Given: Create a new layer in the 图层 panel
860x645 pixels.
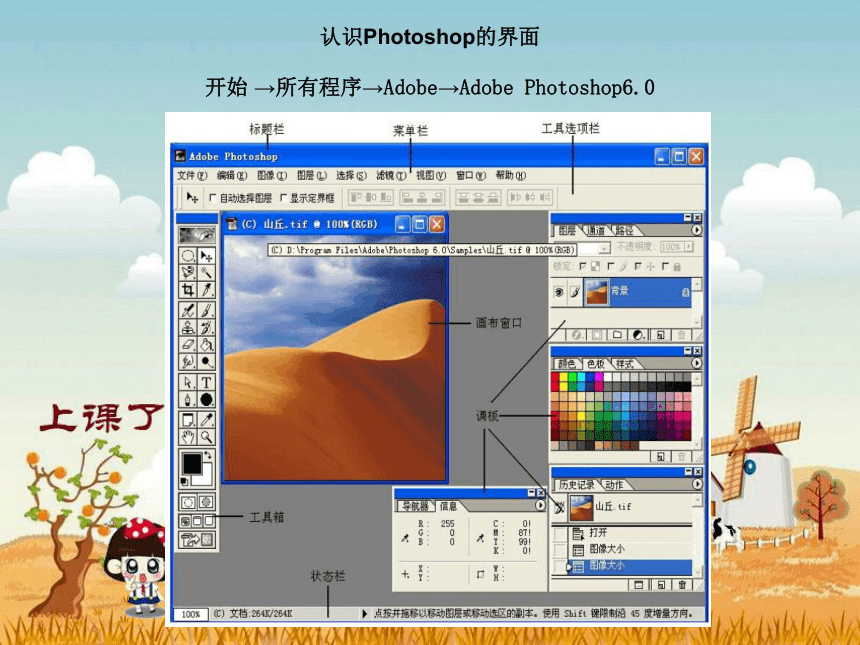Looking at the screenshot, I should click(661, 335).
